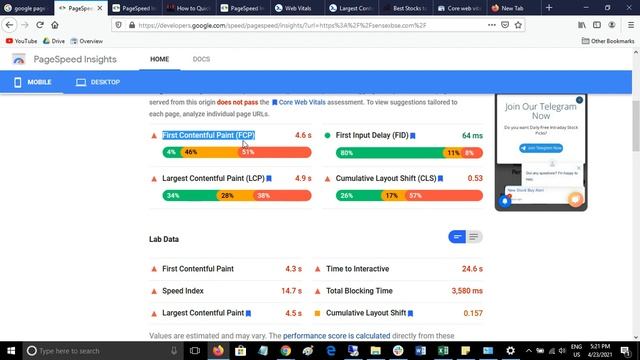Open Windows Start menu
Viewport: 640px width, 360px height.
coord(11,351)
